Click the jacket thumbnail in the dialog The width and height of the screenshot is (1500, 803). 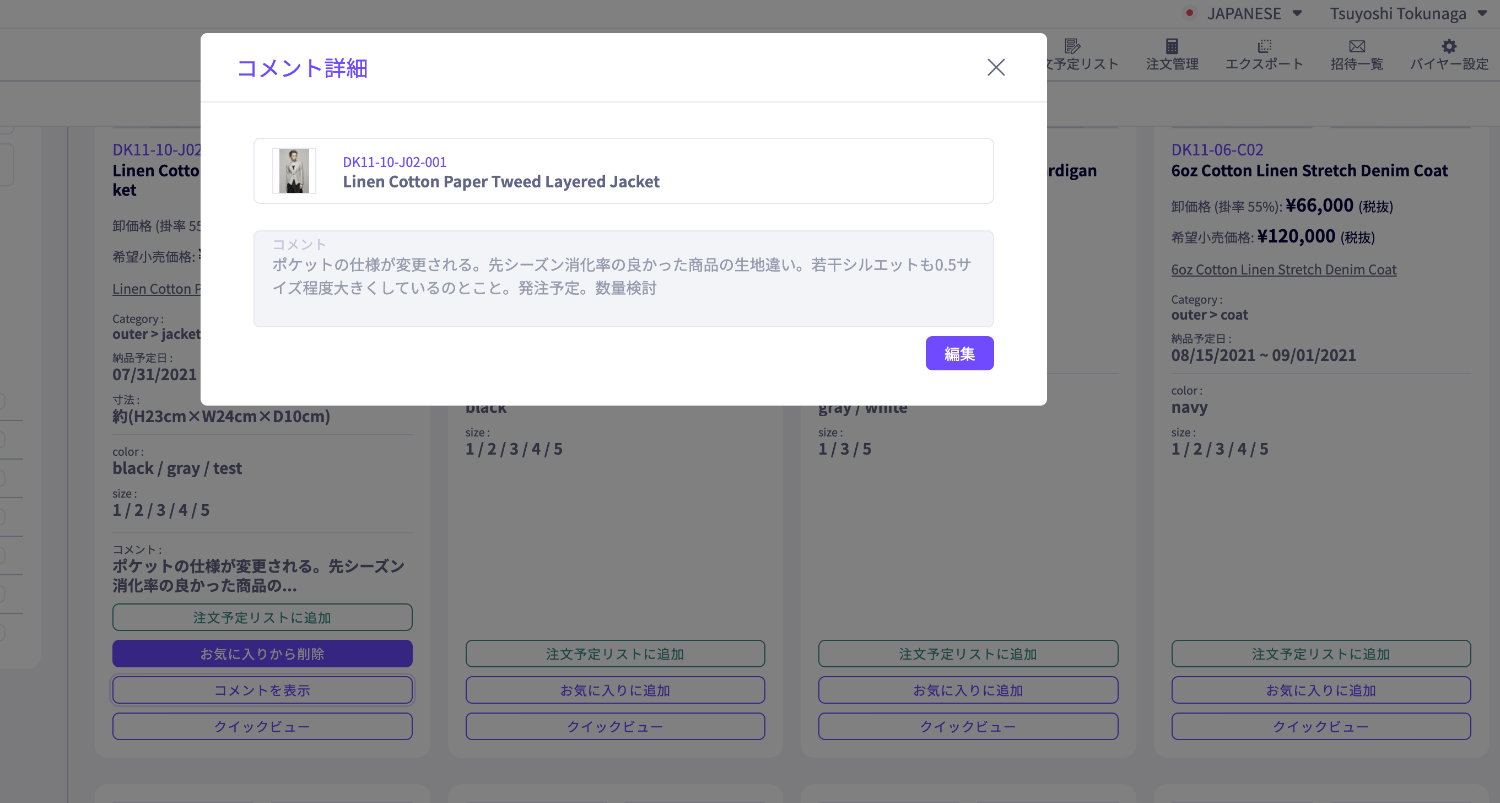point(294,171)
